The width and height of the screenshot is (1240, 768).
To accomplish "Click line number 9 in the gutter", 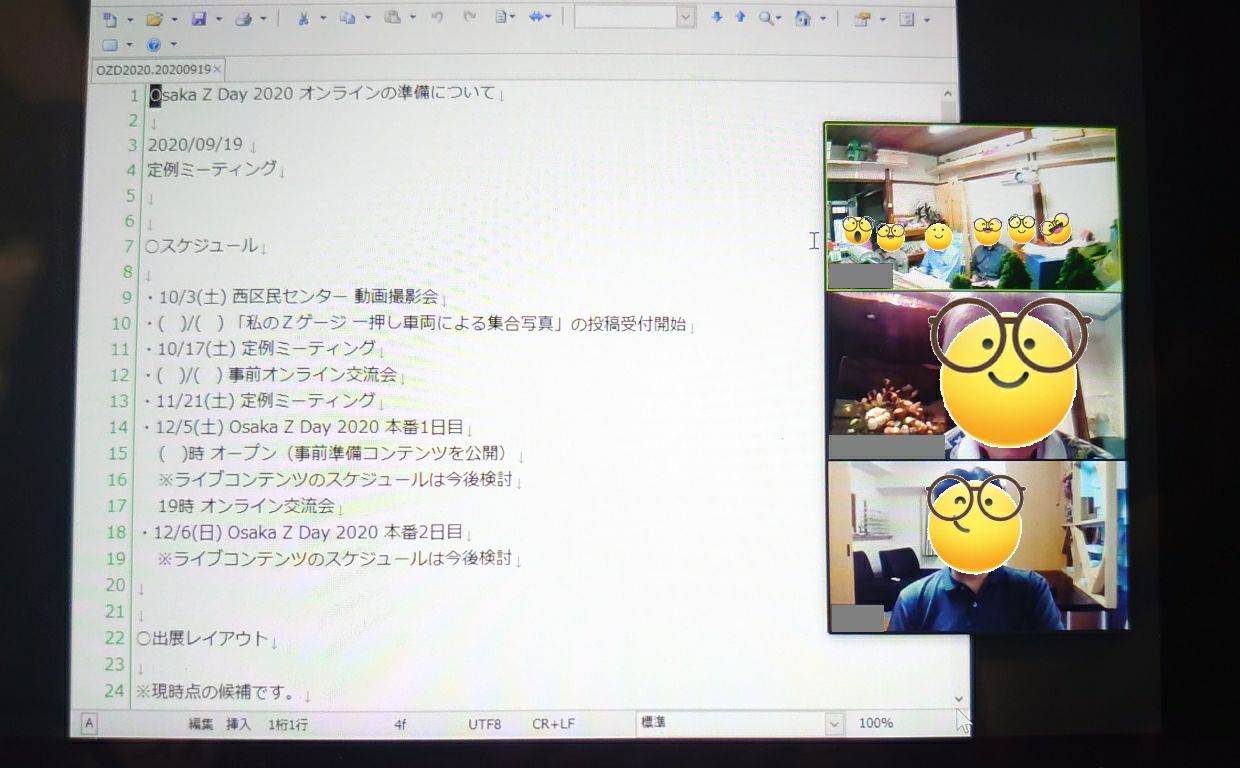I will [126, 297].
